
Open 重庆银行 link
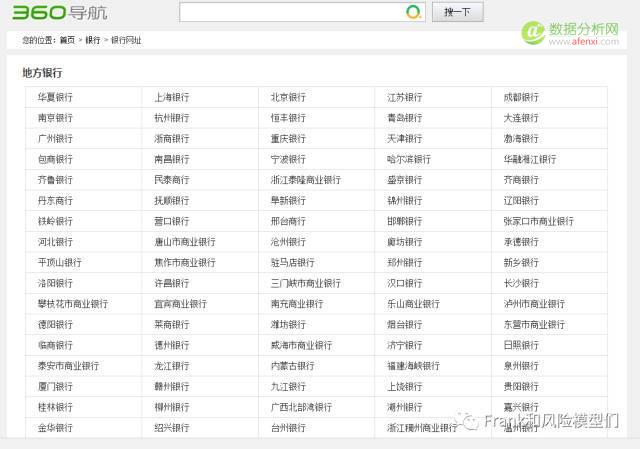coord(288,138)
